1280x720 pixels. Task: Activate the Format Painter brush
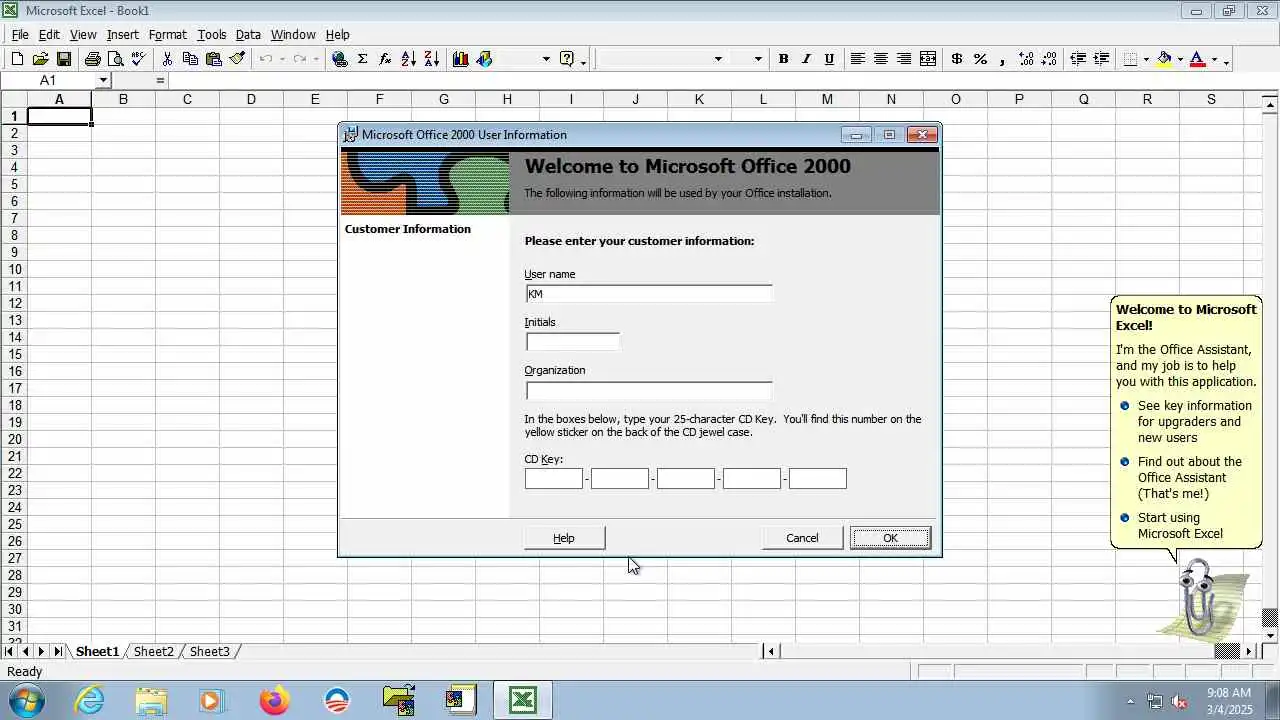(x=237, y=59)
